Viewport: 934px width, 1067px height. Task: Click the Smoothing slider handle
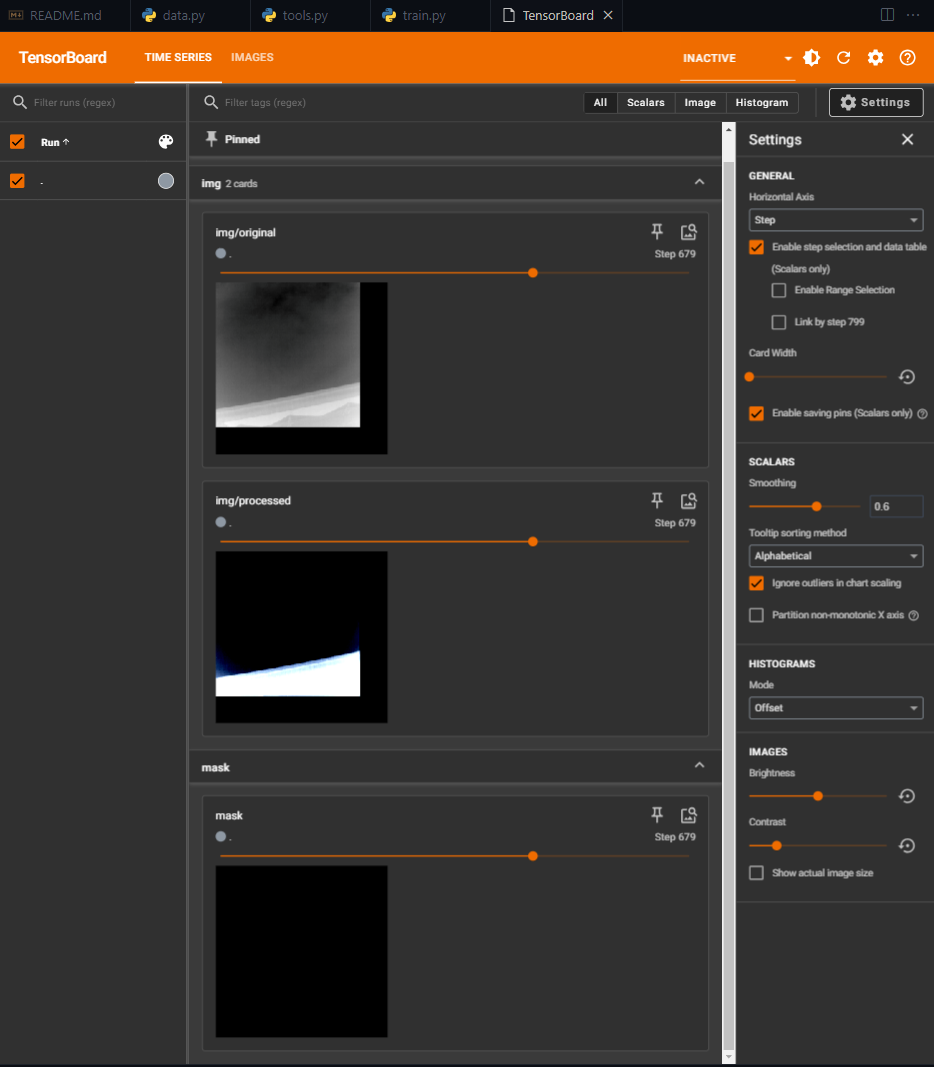tap(817, 506)
